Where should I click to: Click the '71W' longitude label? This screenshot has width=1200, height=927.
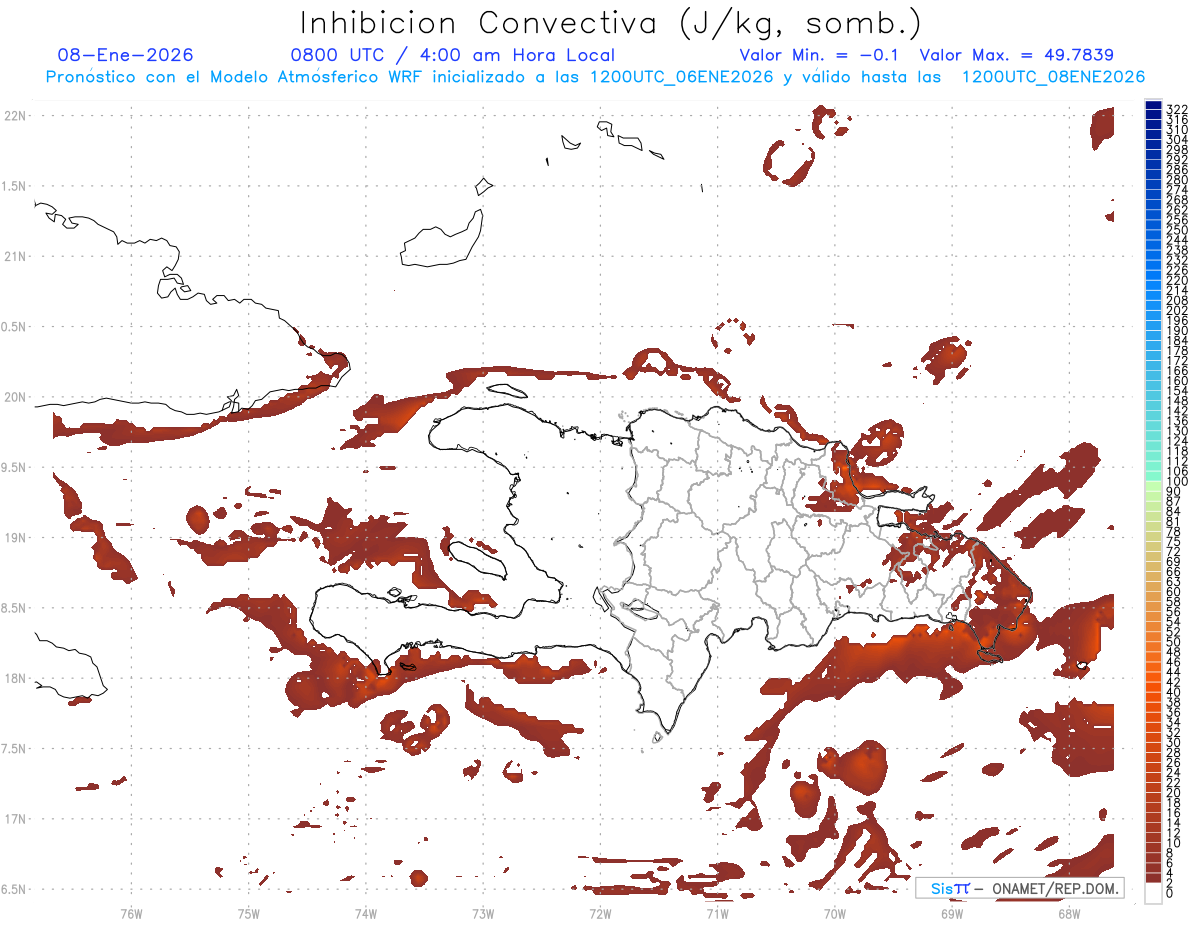click(x=717, y=913)
